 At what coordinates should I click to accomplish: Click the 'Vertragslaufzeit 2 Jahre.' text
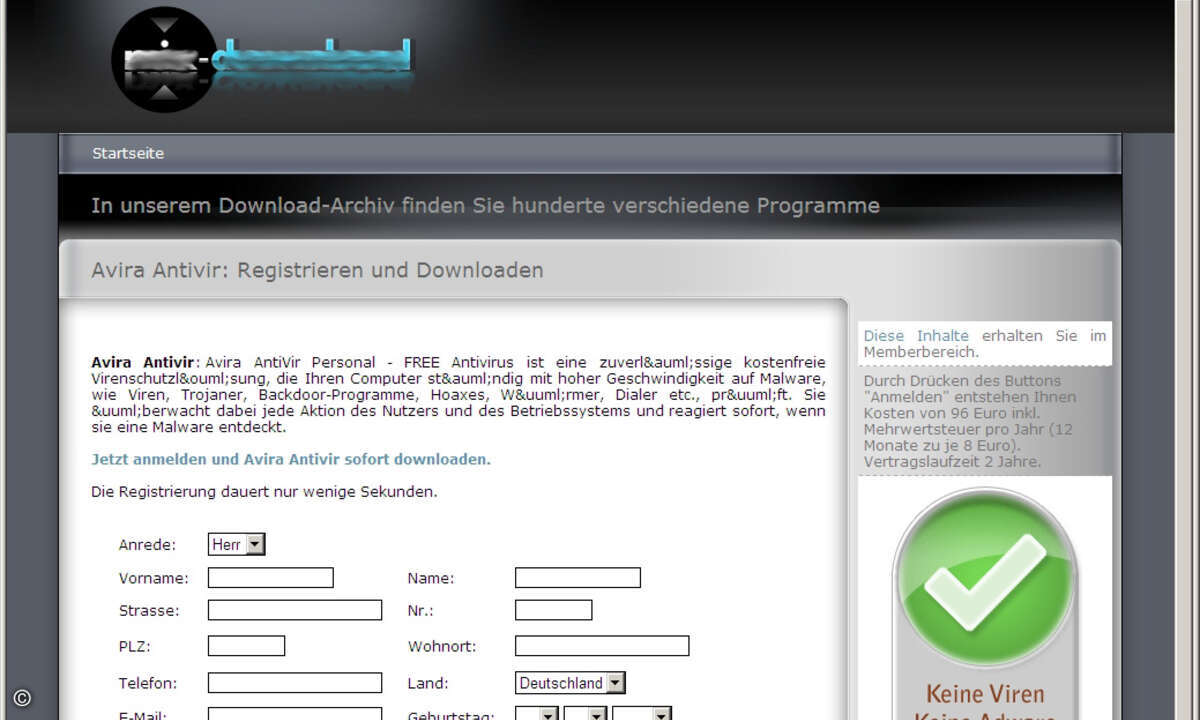952,462
